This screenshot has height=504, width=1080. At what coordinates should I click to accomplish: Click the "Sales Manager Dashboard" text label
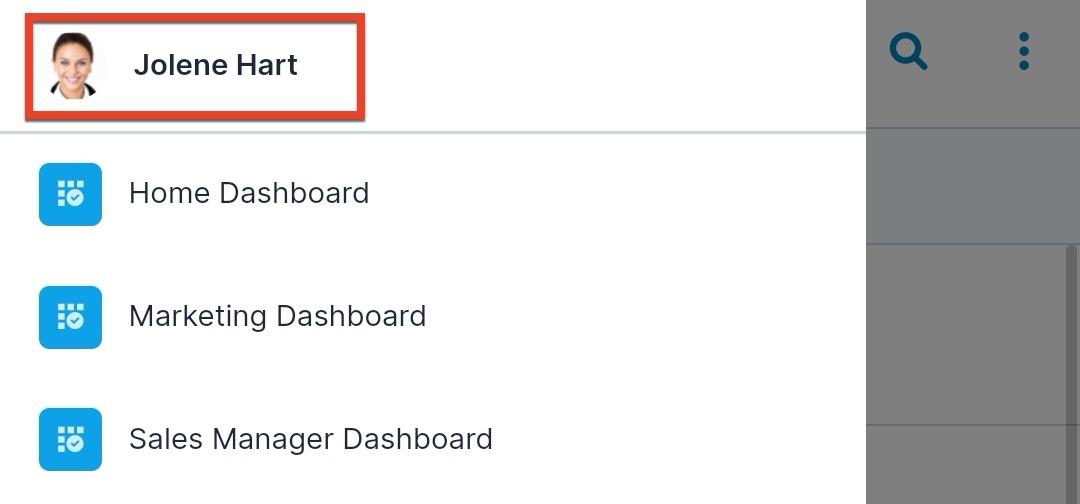click(x=310, y=439)
